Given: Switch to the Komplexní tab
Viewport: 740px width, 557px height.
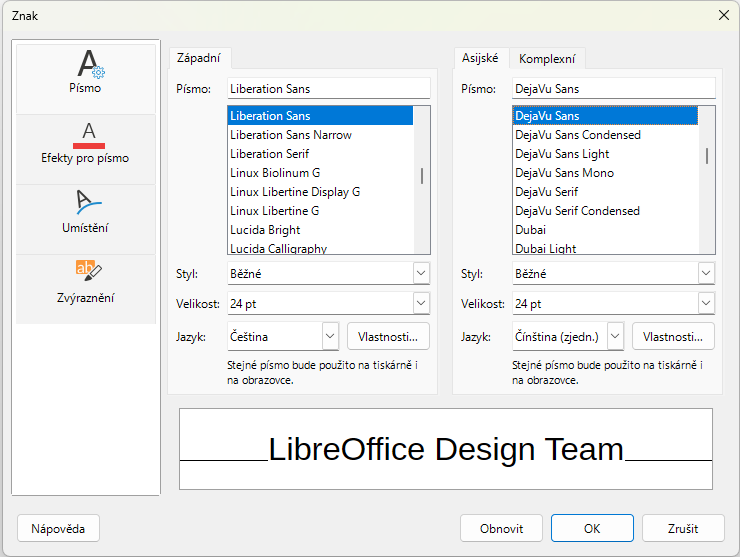Looking at the screenshot, I should click(547, 59).
